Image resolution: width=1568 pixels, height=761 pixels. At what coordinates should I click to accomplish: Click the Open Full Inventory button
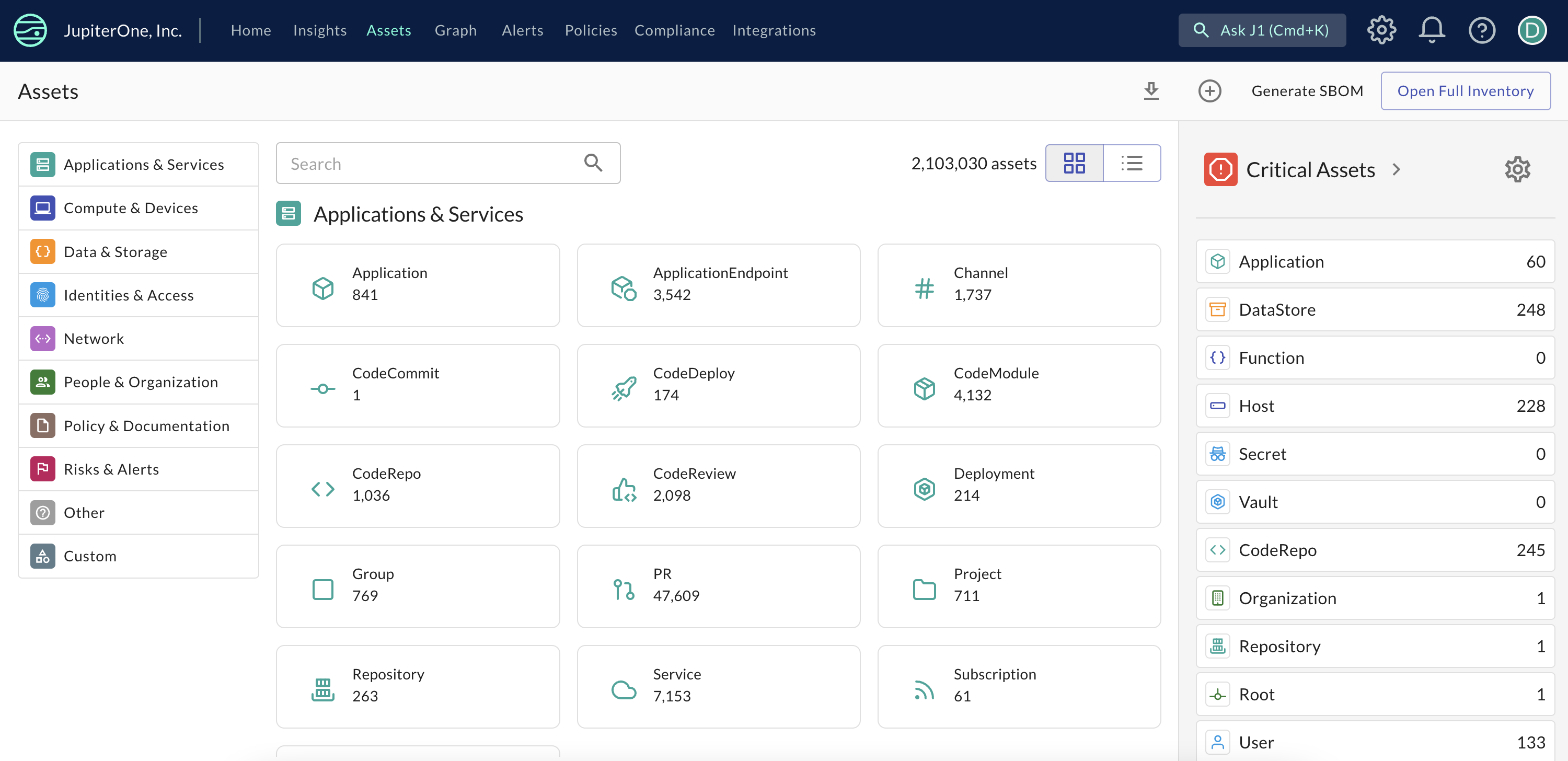click(1465, 91)
